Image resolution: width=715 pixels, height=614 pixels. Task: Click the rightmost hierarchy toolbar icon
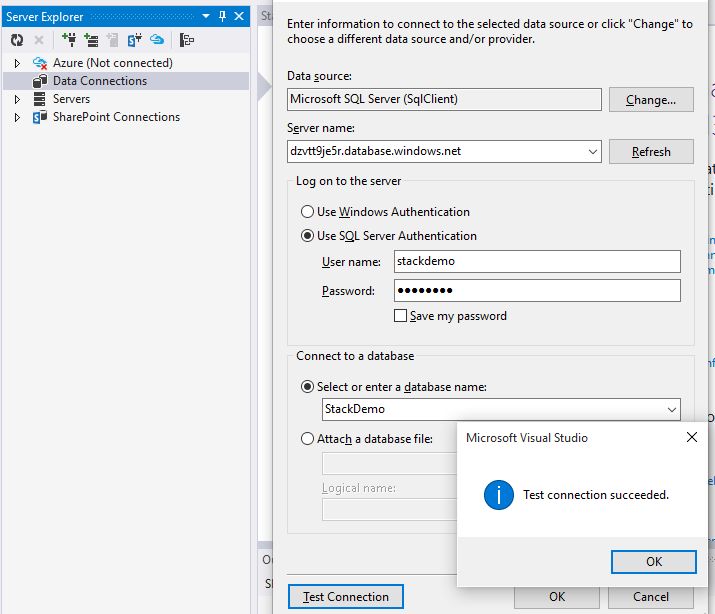tap(187, 40)
